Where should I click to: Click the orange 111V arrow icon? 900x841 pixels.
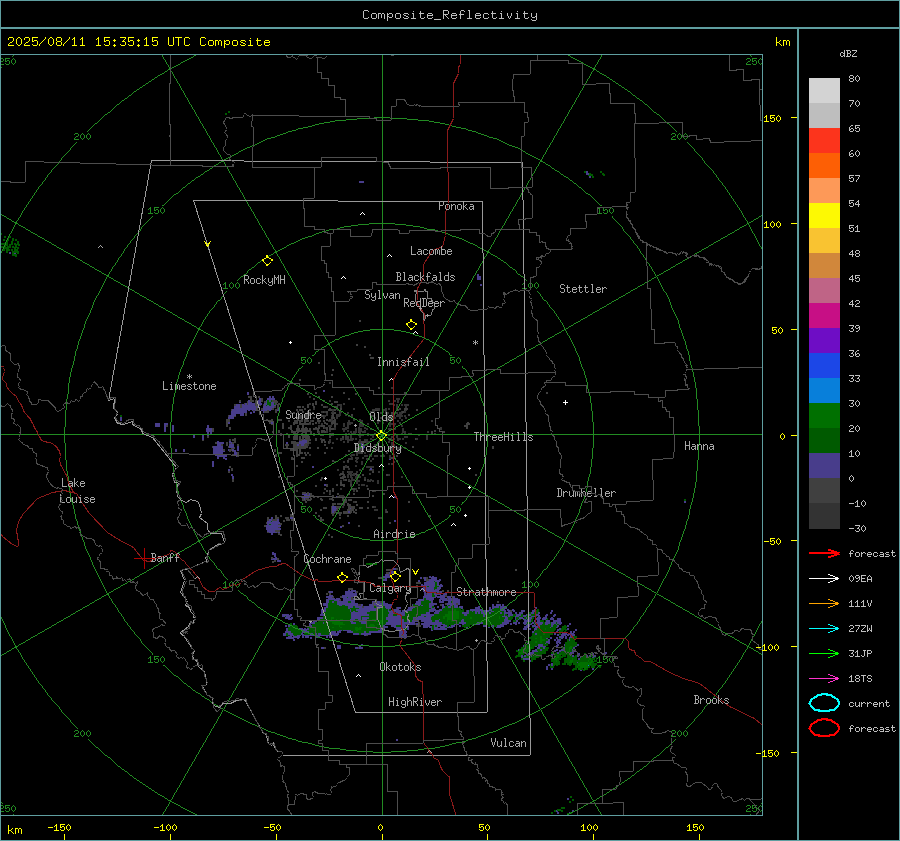pyautogui.click(x=824, y=603)
